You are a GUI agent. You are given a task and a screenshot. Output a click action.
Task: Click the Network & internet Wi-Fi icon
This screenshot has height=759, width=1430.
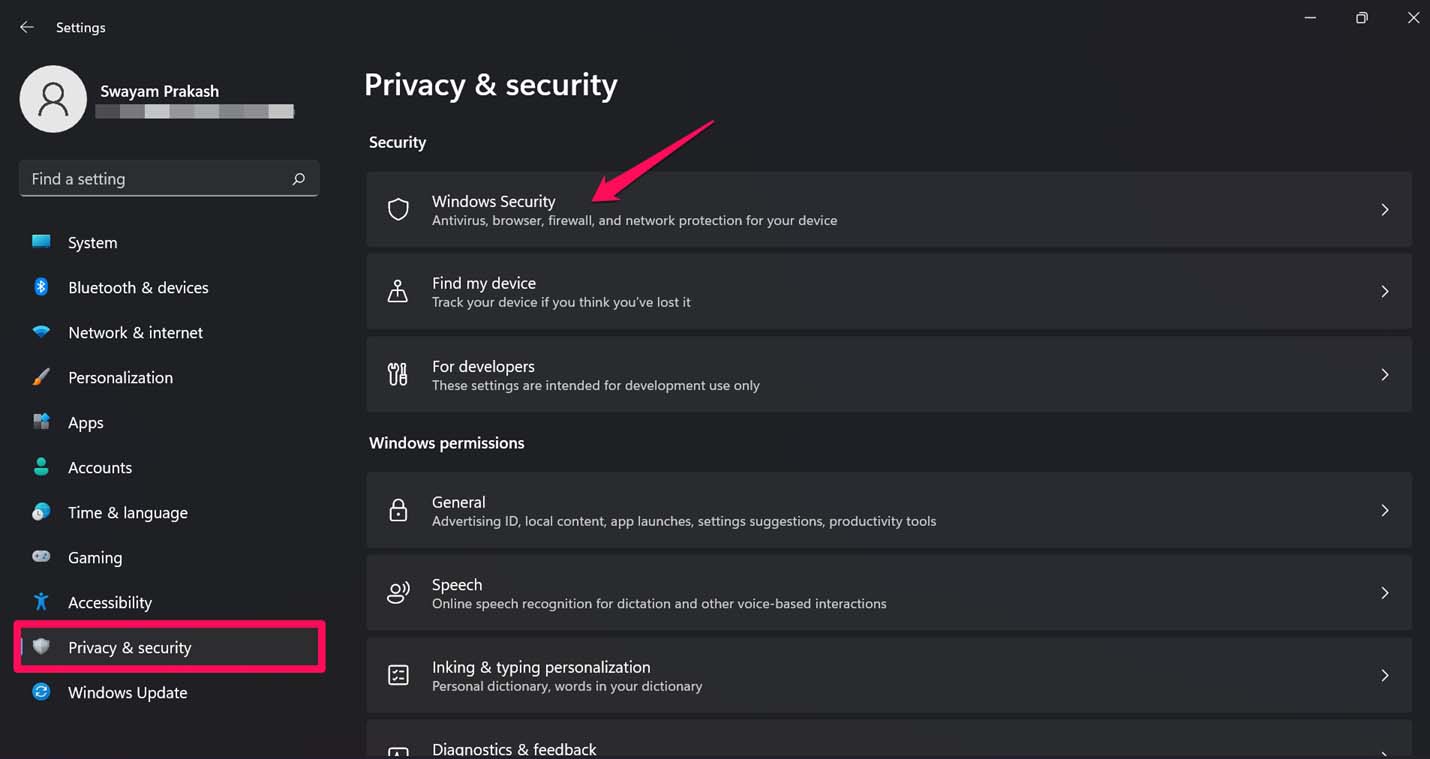41,332
